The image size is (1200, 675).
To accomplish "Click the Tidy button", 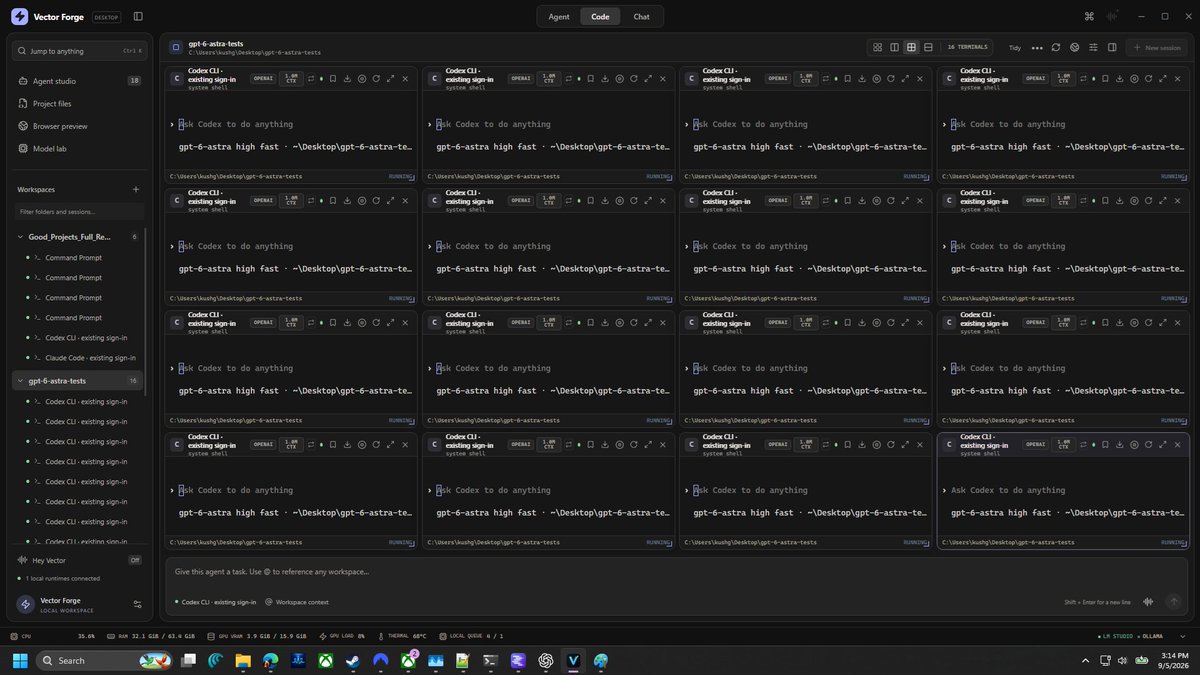I will 1015,47.
